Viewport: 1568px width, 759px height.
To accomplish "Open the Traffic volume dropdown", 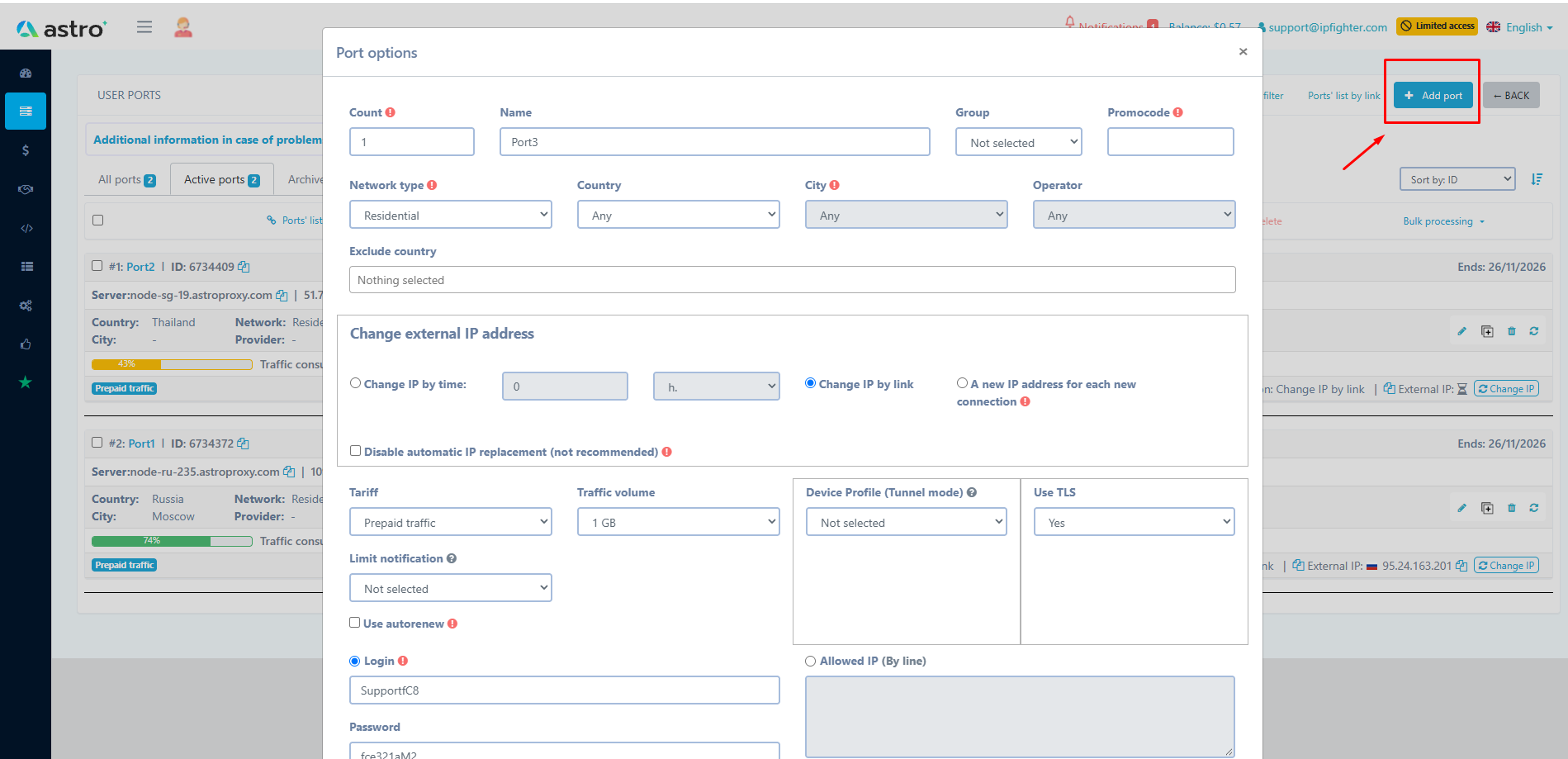I will tap(679, 522).
